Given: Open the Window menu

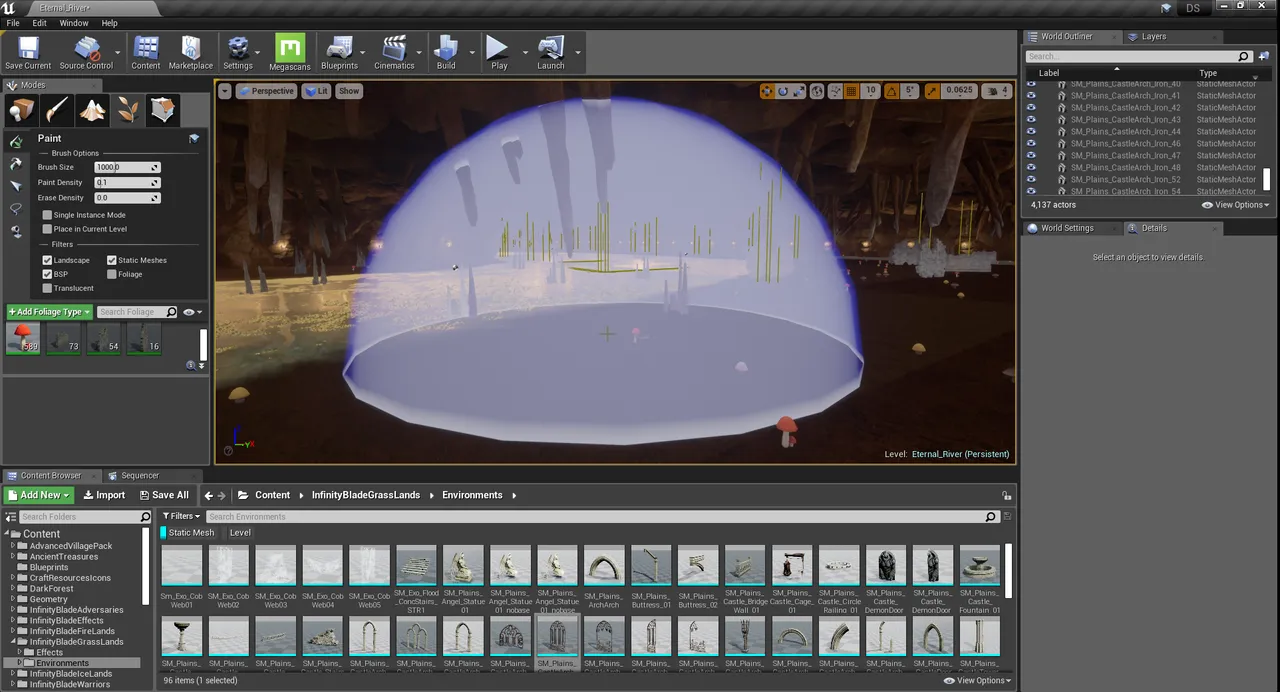Looking at the screenshot, I should tap(74, 23).
